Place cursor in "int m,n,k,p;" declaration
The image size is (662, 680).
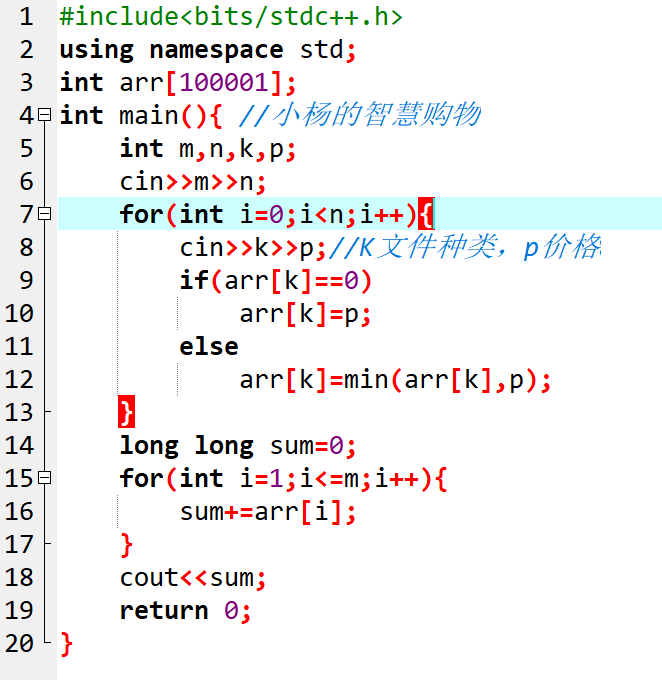point(208,149)
